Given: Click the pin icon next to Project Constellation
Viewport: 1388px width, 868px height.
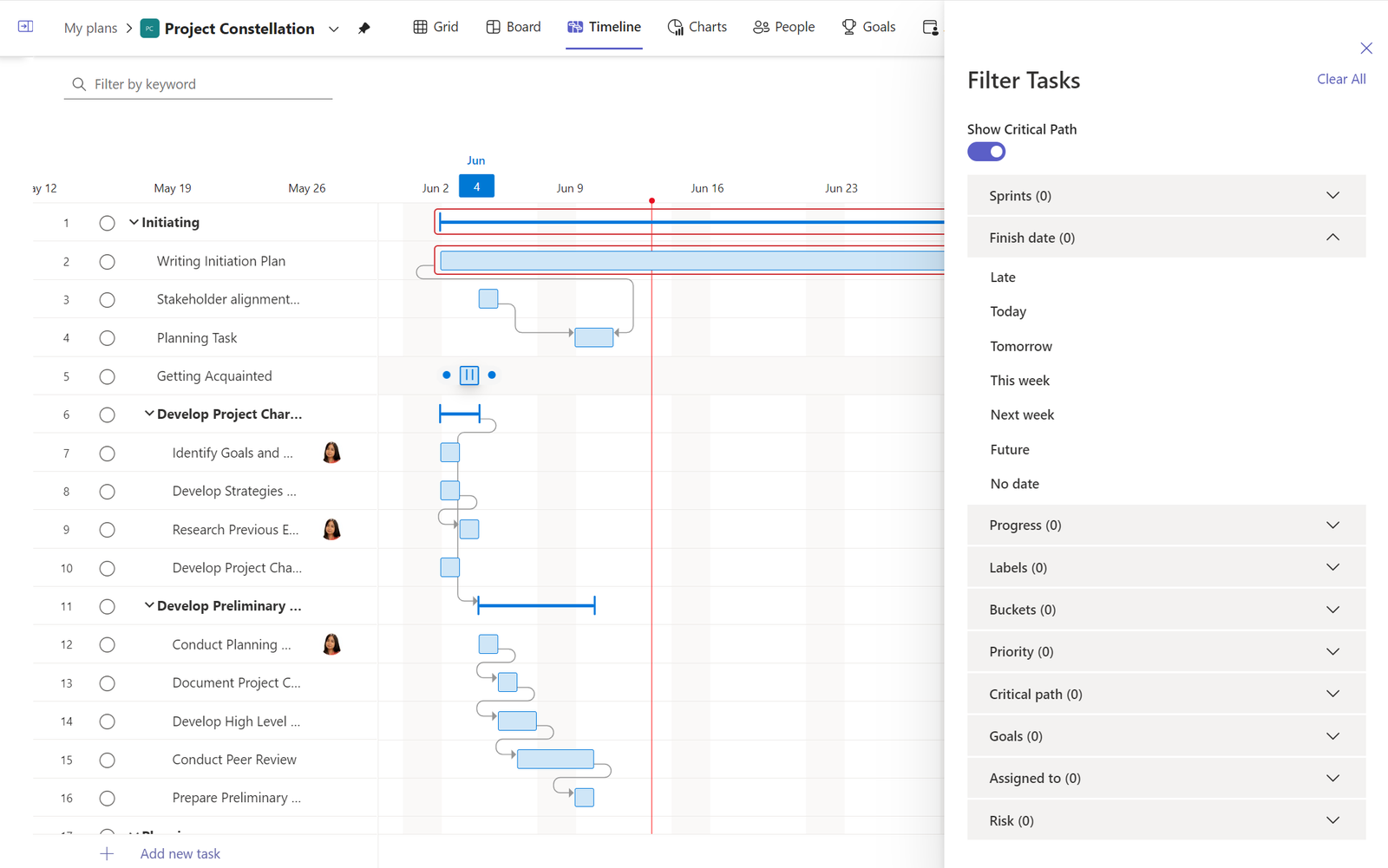Looking at the screenshot, I should [364, 28].
